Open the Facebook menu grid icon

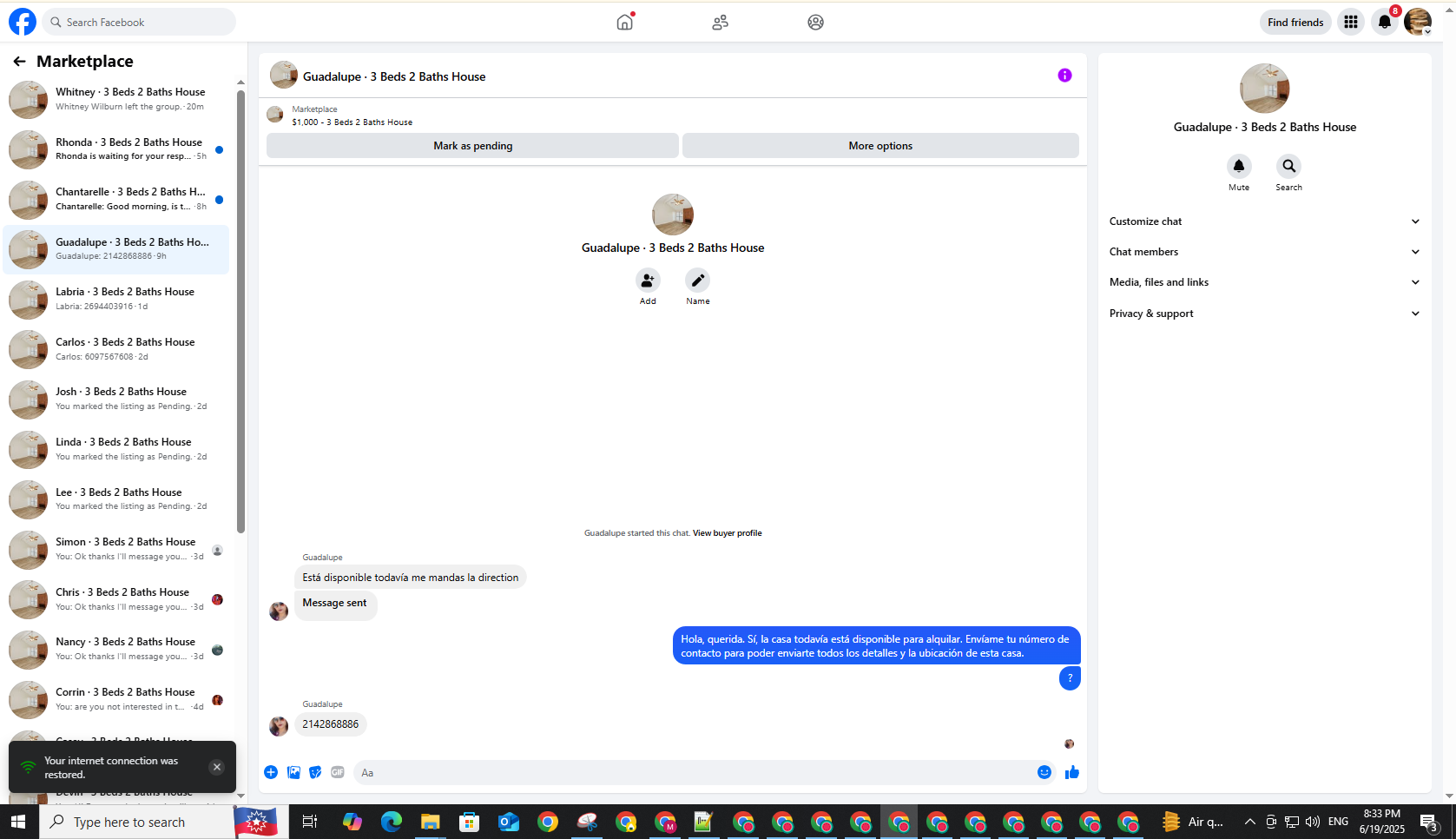pos(1351,22)
